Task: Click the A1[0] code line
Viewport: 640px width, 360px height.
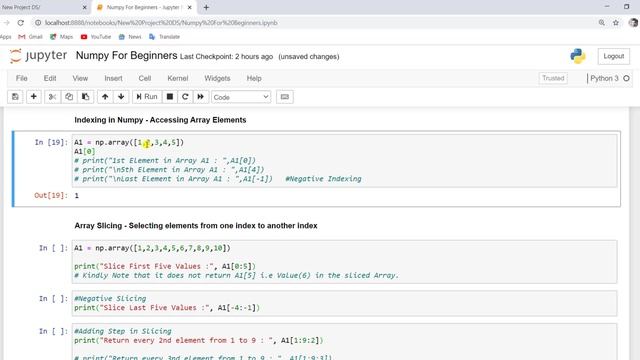Action: [x=84, y=151]
